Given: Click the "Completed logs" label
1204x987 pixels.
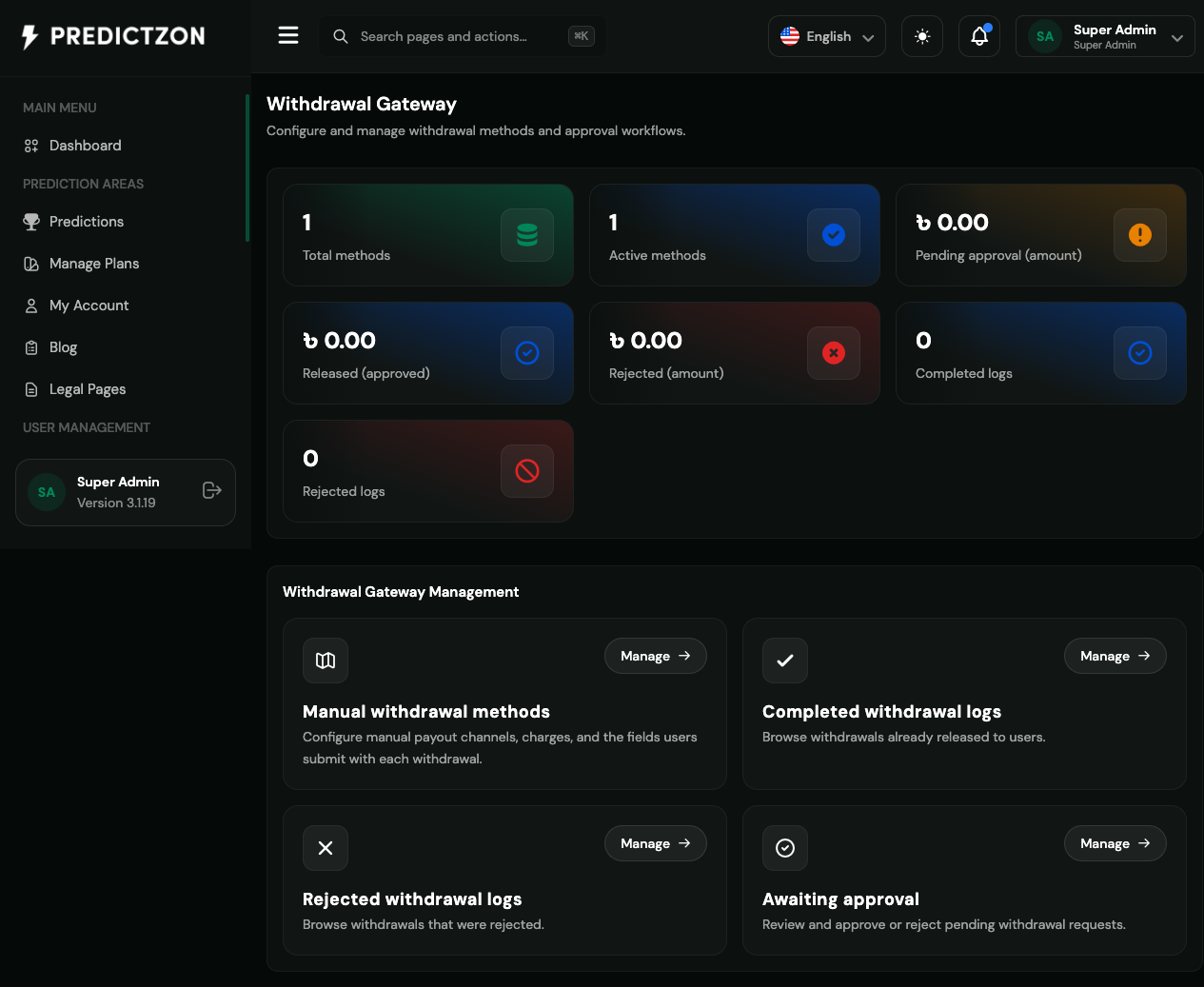Looking at the screenshot, I should (964, 373).
